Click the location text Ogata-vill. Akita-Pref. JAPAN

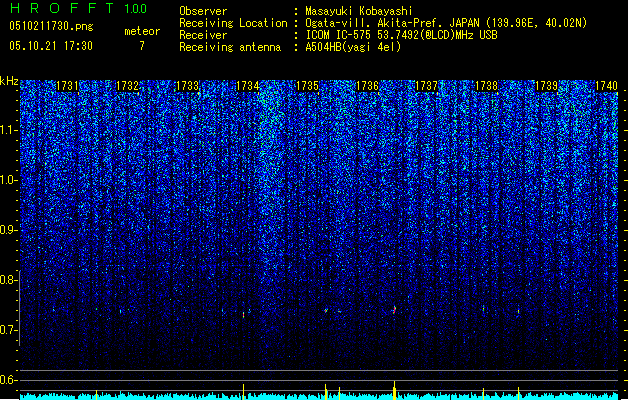(392, 23)
